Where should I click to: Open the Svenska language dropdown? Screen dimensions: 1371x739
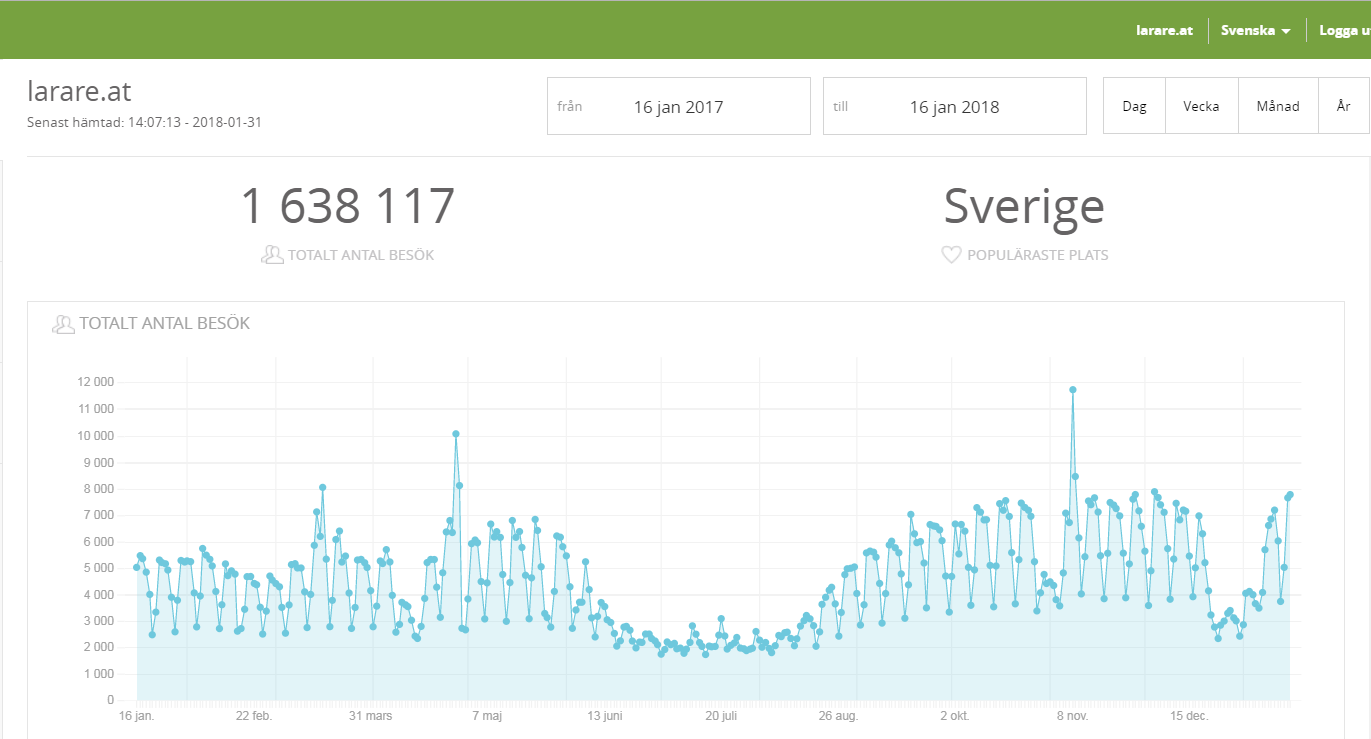pyautogui.click(x=1256, y=30)
